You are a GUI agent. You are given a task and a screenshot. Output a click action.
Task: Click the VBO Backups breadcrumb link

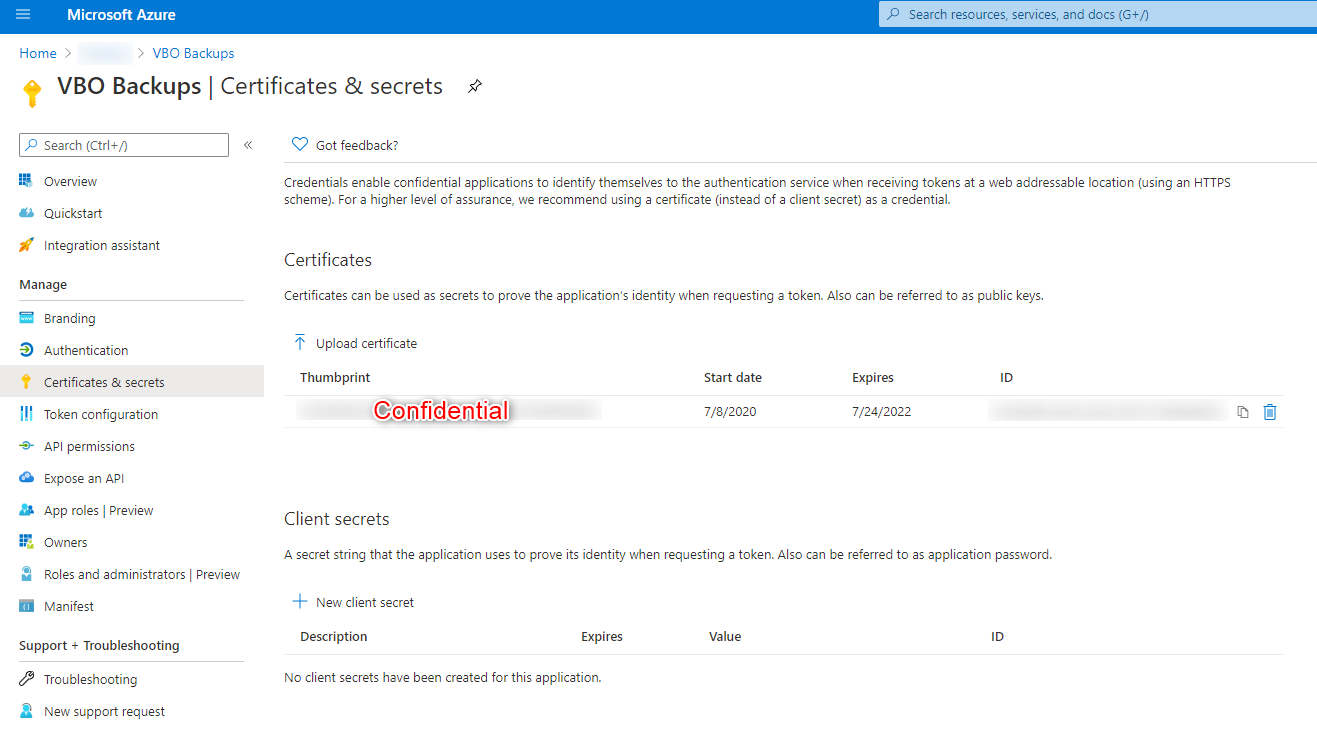pos(193,53)
